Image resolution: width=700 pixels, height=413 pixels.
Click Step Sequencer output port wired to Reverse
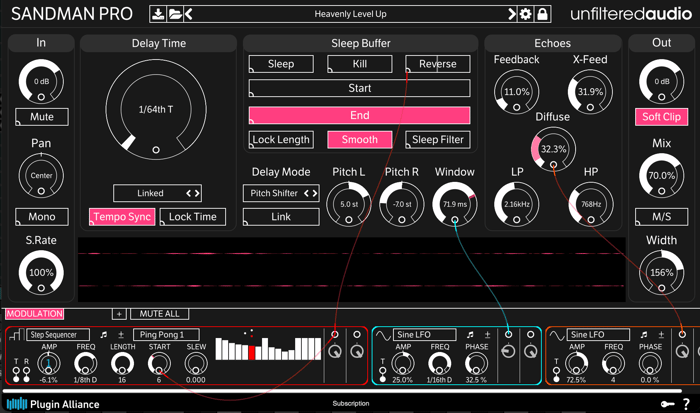335,334
